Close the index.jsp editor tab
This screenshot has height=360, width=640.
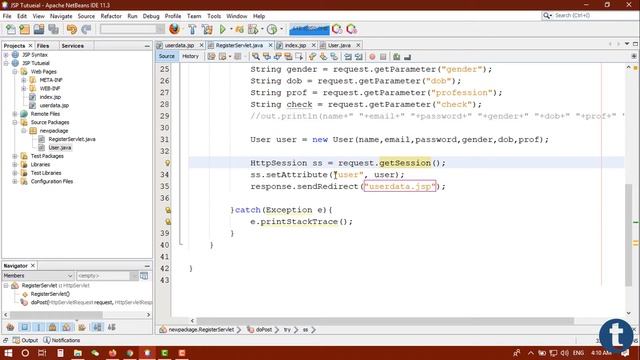[x=313, y=45]
